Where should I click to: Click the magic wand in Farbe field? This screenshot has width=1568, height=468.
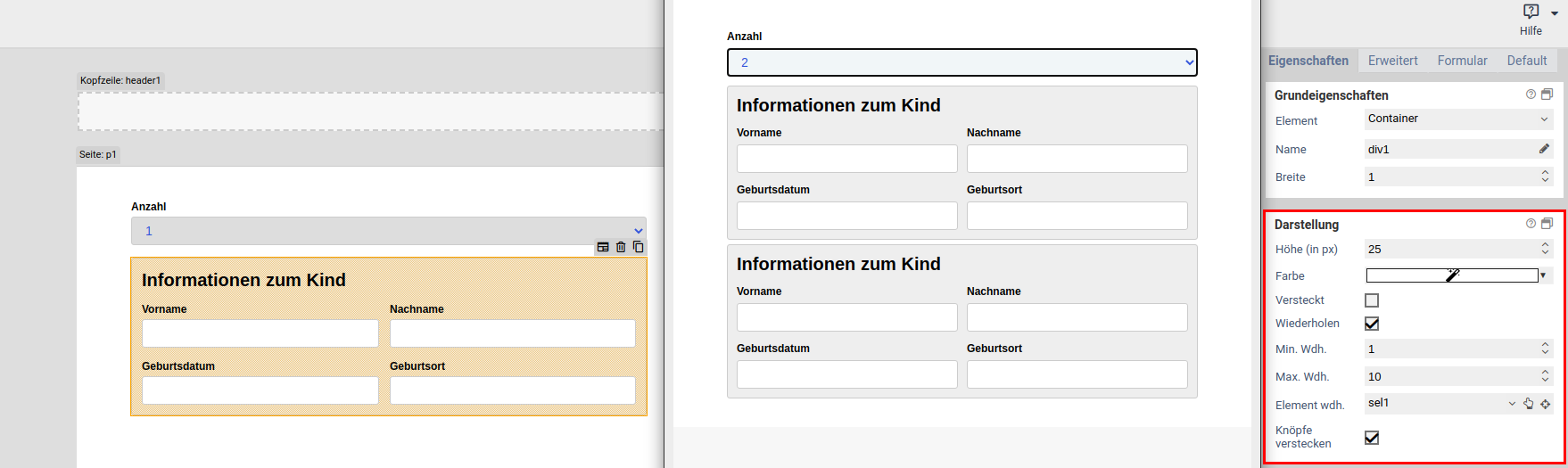coord(1452,275)
